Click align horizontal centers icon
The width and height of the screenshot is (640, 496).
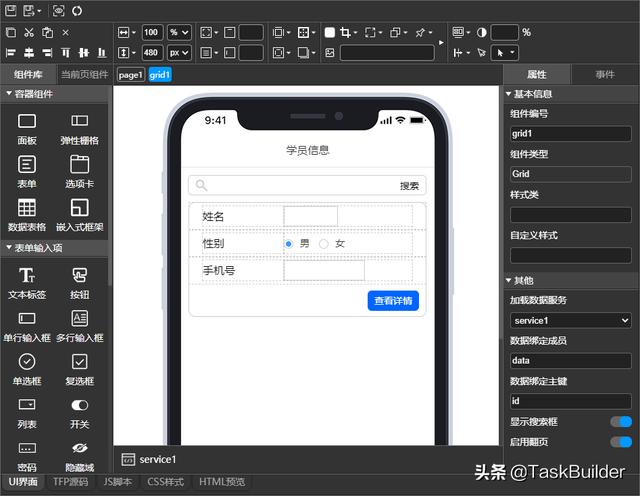(x=29, y=52)
